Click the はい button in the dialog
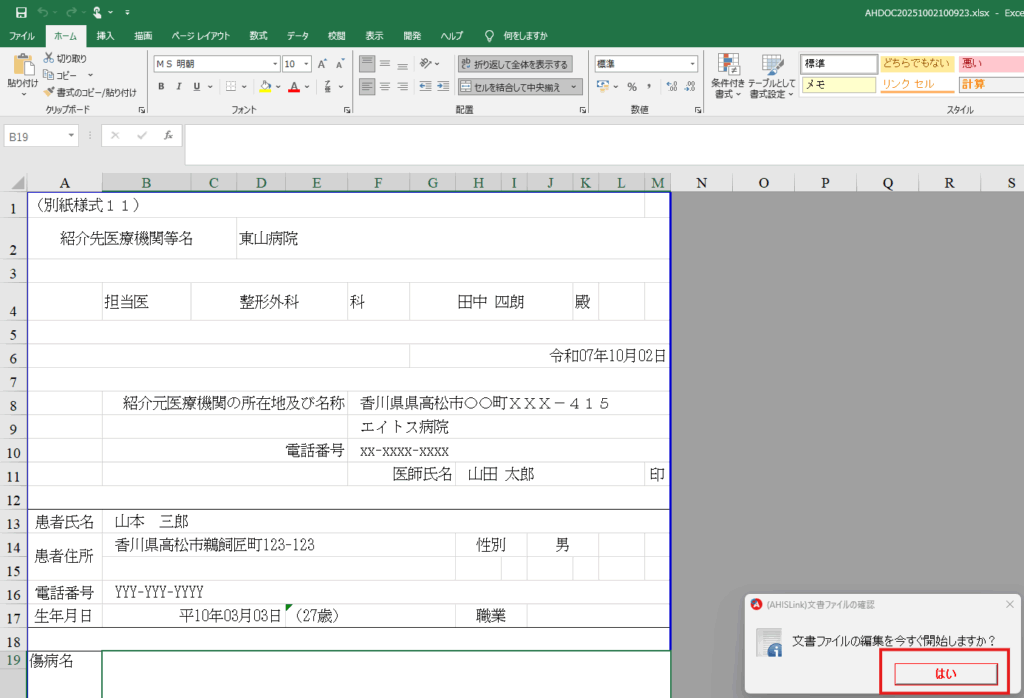This screenshot has width=1024, height=698. [x=945, y=673]
